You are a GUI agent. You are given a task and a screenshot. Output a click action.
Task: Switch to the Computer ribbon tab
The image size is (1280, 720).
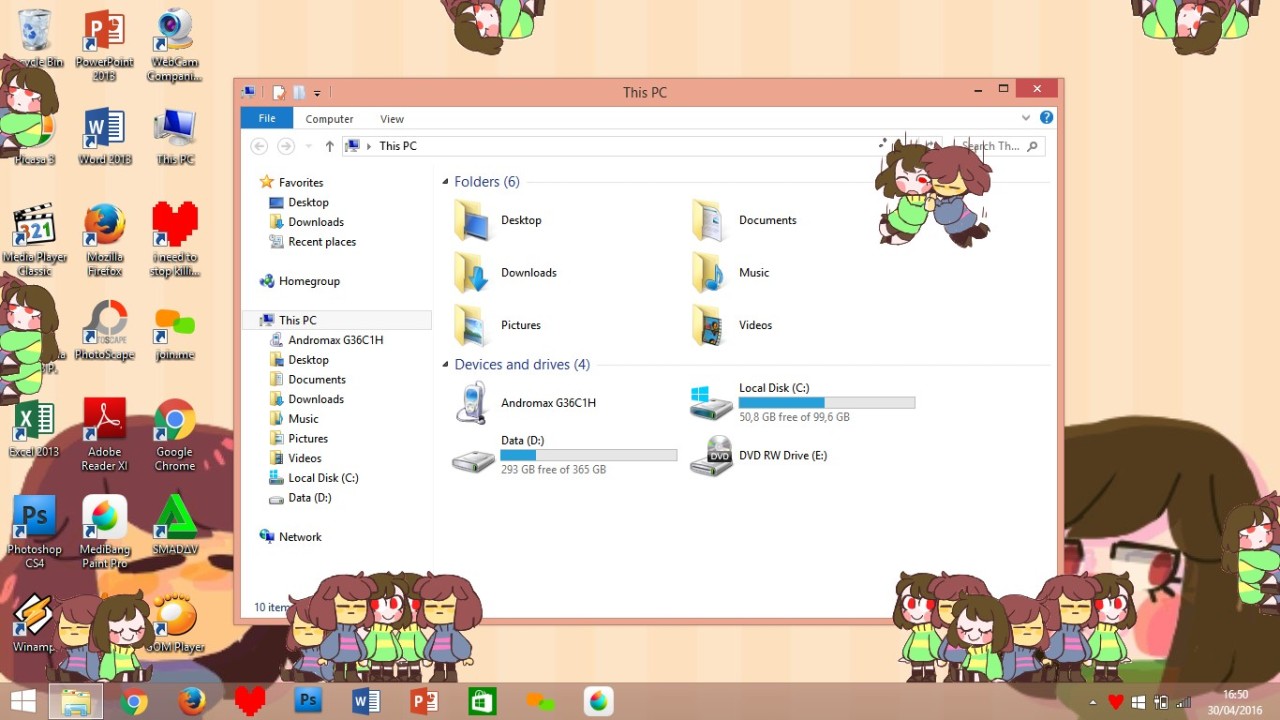[x=329, y=118]
